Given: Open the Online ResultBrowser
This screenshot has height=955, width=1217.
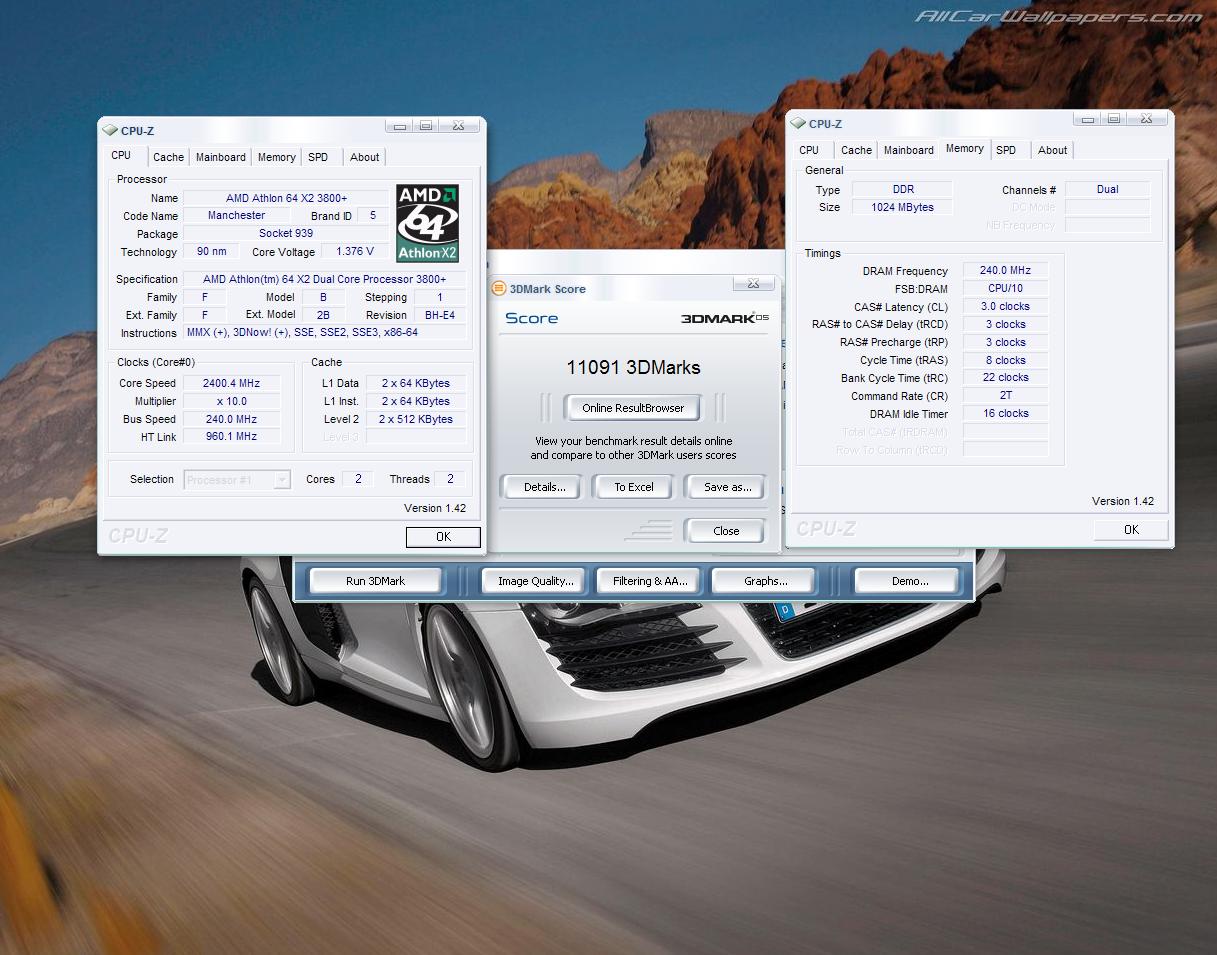Looking at the screenshot, I should [x=633, y=408].
